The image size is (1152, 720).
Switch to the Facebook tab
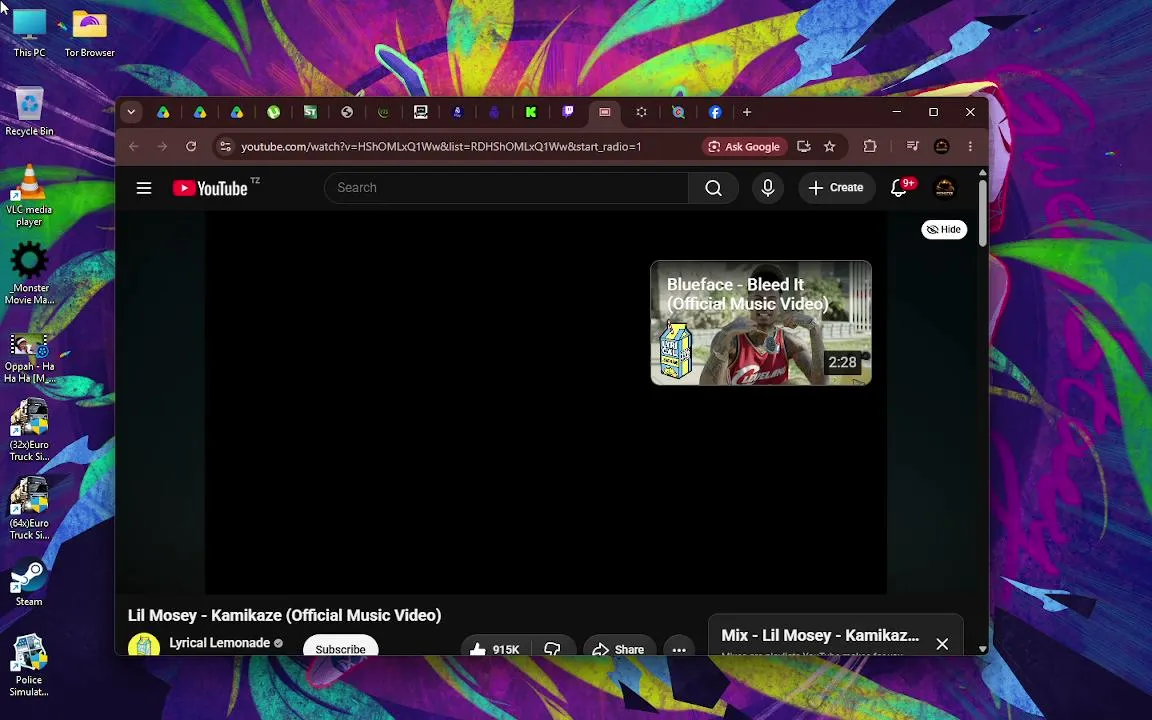[715, 112]
